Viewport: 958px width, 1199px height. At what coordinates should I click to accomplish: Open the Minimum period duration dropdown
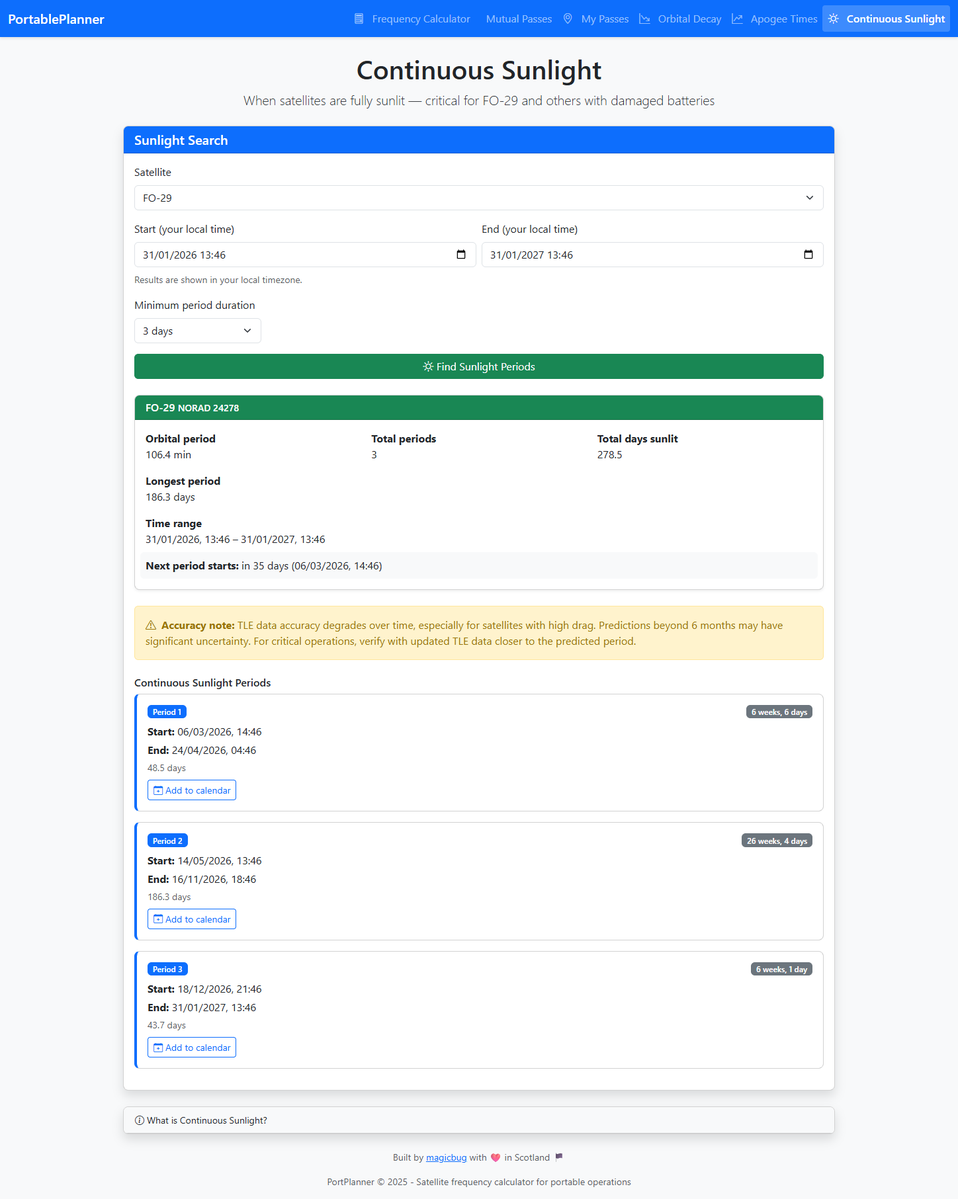pyautogui.click(x=197, y=331)
